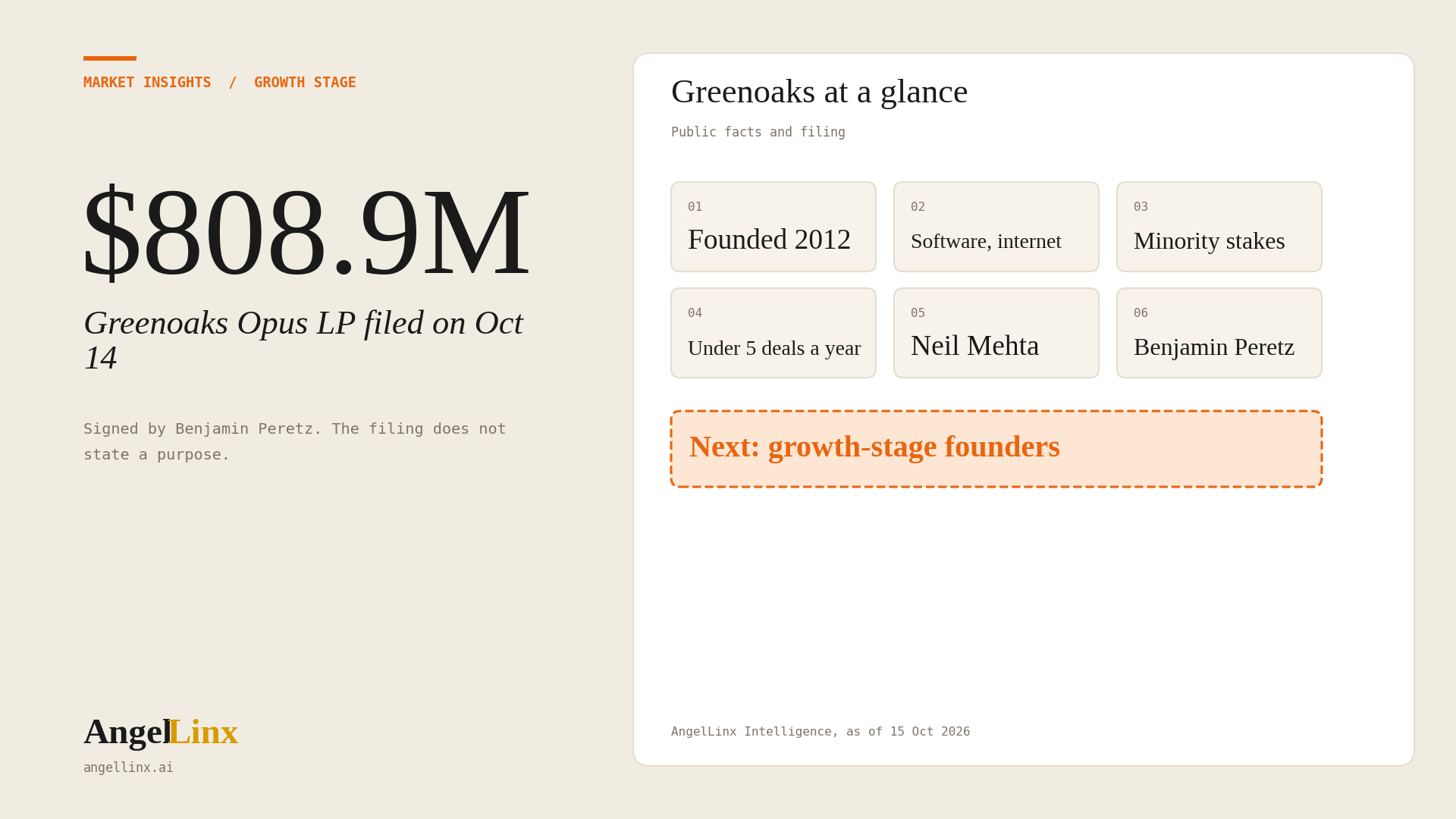
Task: Open the Minority stakes card
Action: click(1219, 227)
